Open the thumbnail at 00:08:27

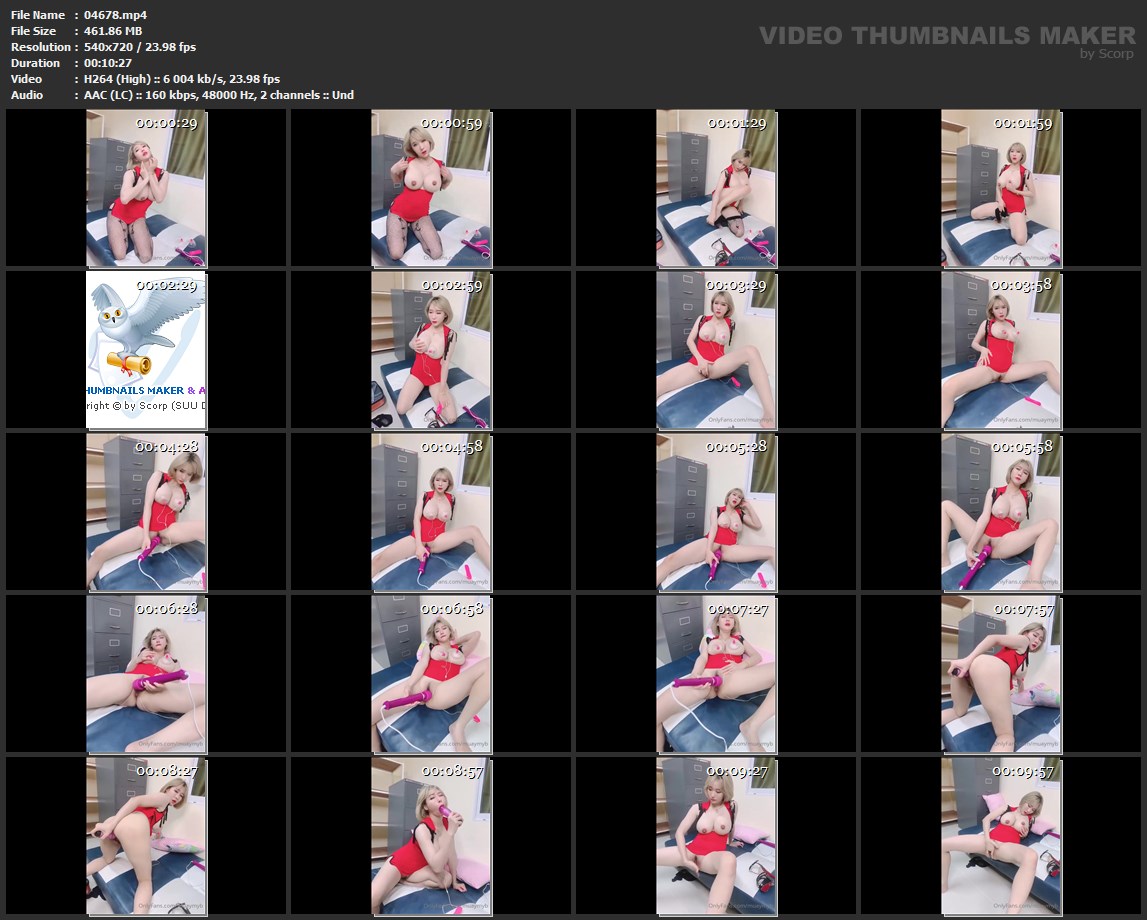[146, 835]
